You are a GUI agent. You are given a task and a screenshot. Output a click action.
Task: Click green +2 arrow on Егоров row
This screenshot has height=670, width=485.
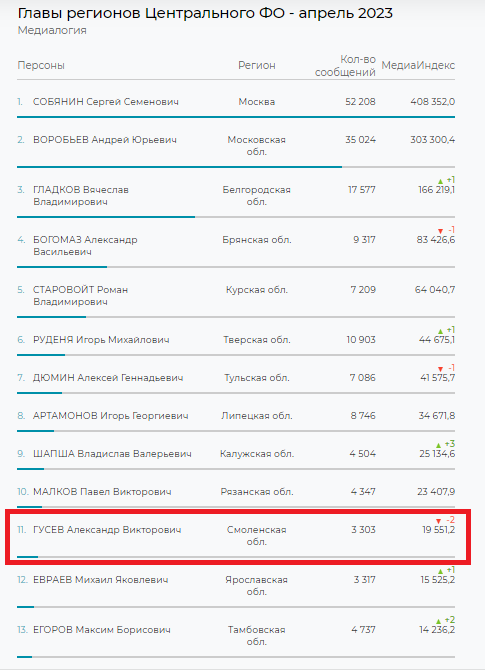(x=438, y=621)
